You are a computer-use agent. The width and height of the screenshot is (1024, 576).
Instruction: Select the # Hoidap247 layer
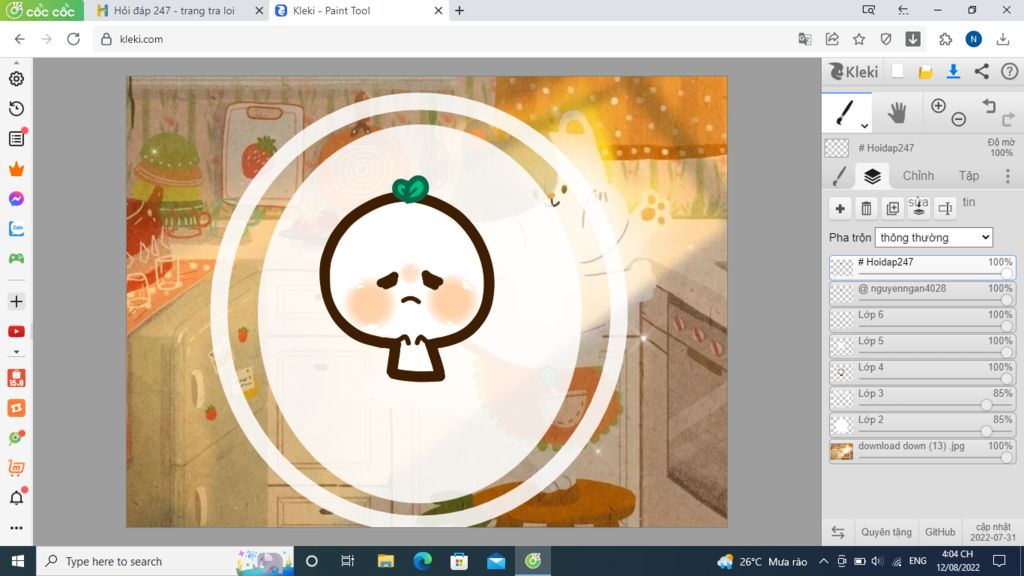[923, 267]
